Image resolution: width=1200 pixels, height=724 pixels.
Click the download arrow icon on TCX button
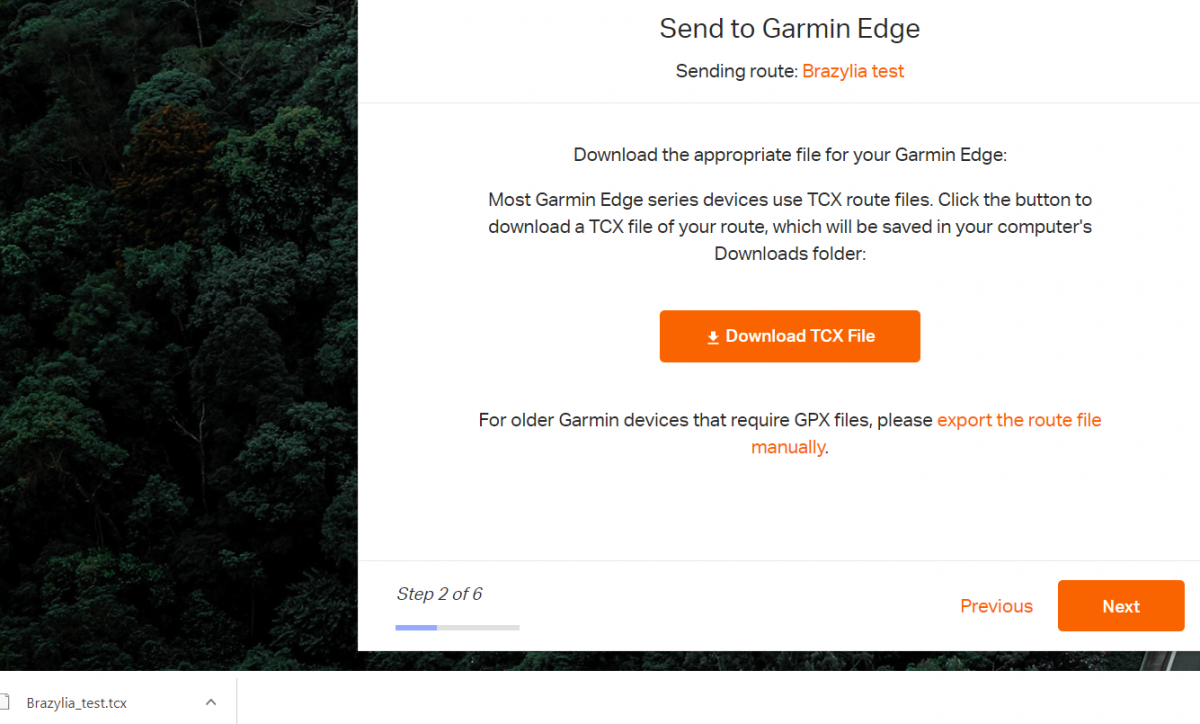tap(713, 337)
